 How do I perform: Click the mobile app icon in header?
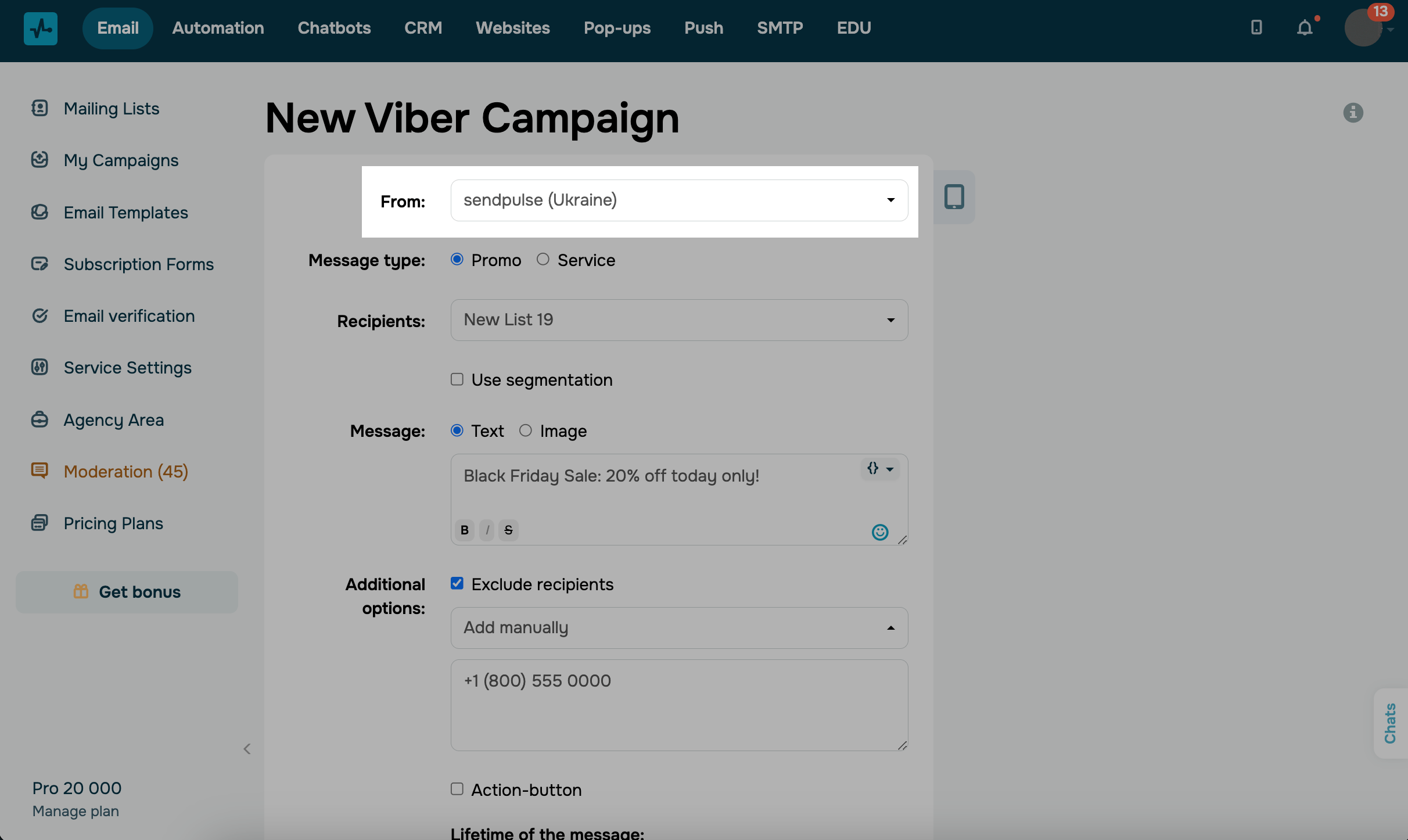click(x=1256, y=27)
